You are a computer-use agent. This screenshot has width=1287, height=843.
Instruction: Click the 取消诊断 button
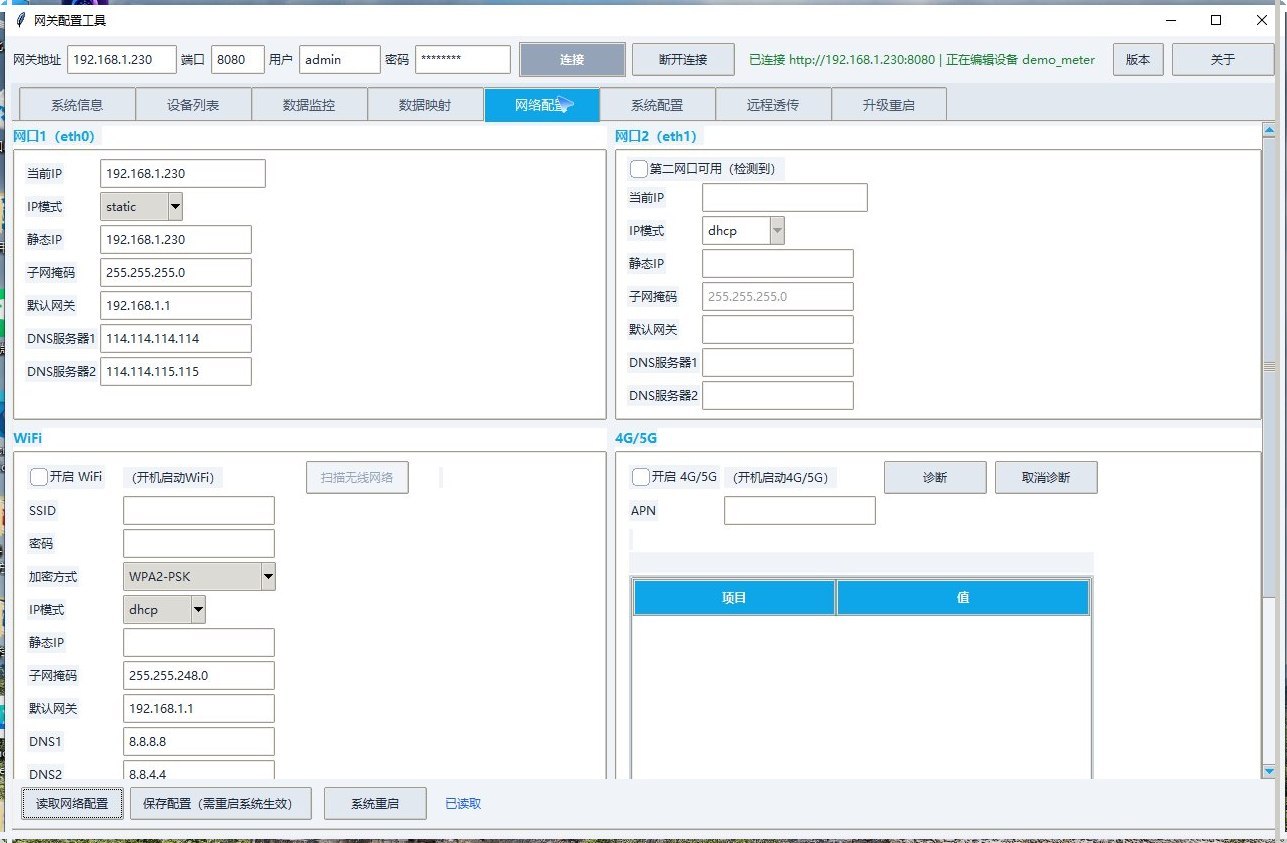pyautogui.click(x=1046, y=478)
